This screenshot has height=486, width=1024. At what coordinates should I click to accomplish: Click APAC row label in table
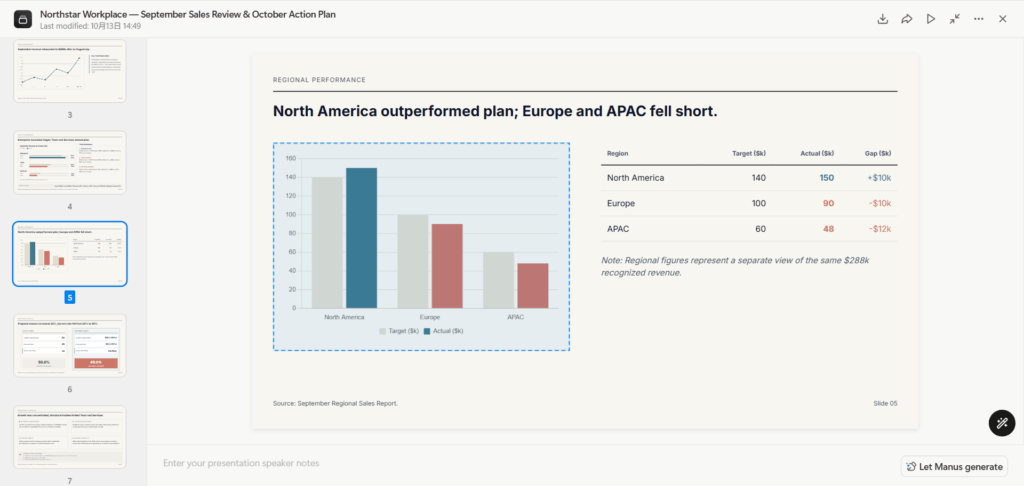(x=618, y=229)
